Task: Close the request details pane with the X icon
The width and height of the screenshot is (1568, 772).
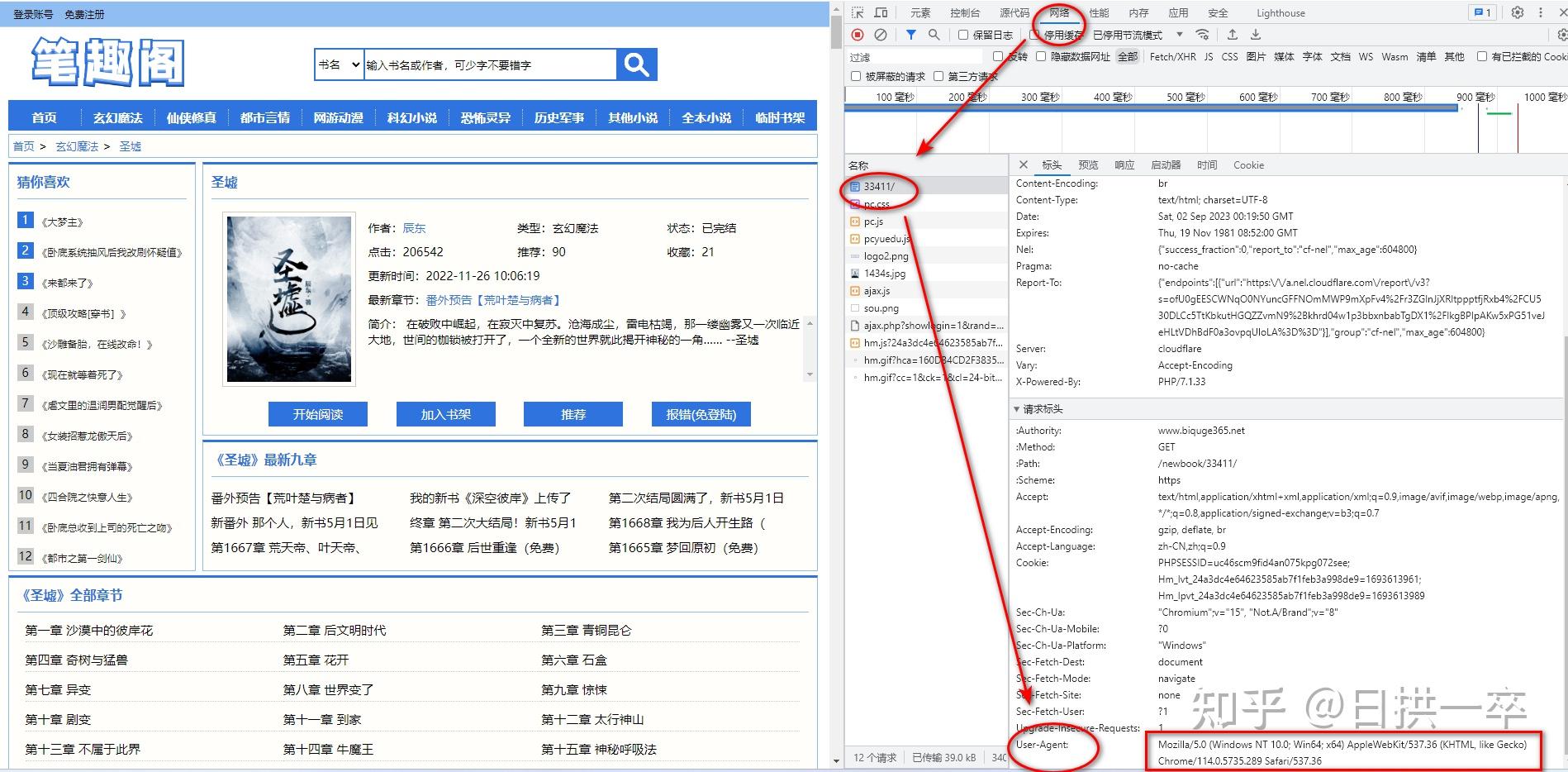Action: coord(1024,164)
